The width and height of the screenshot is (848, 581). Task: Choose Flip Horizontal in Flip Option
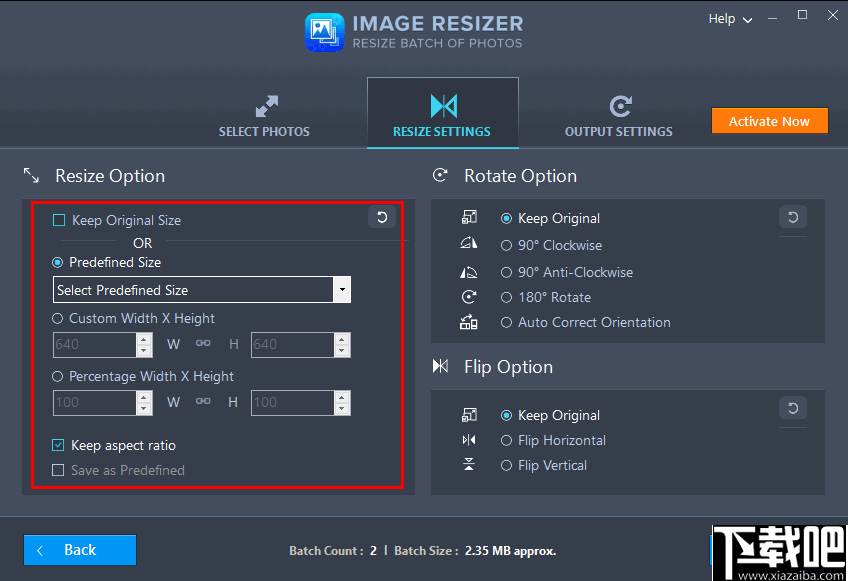pos(506,440)
